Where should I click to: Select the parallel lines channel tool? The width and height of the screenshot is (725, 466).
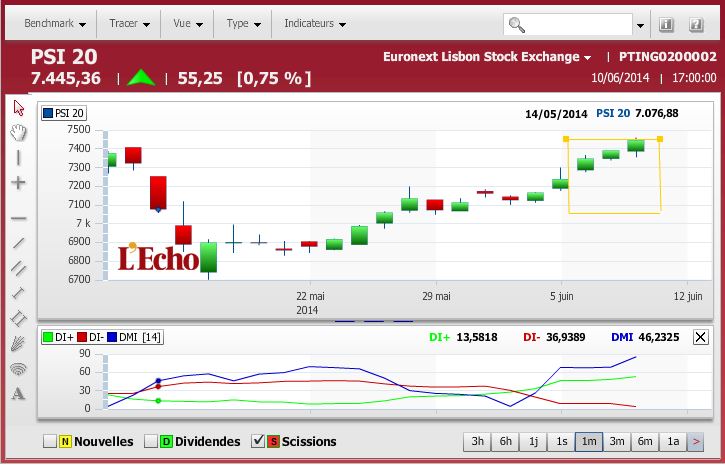[18, 268]
